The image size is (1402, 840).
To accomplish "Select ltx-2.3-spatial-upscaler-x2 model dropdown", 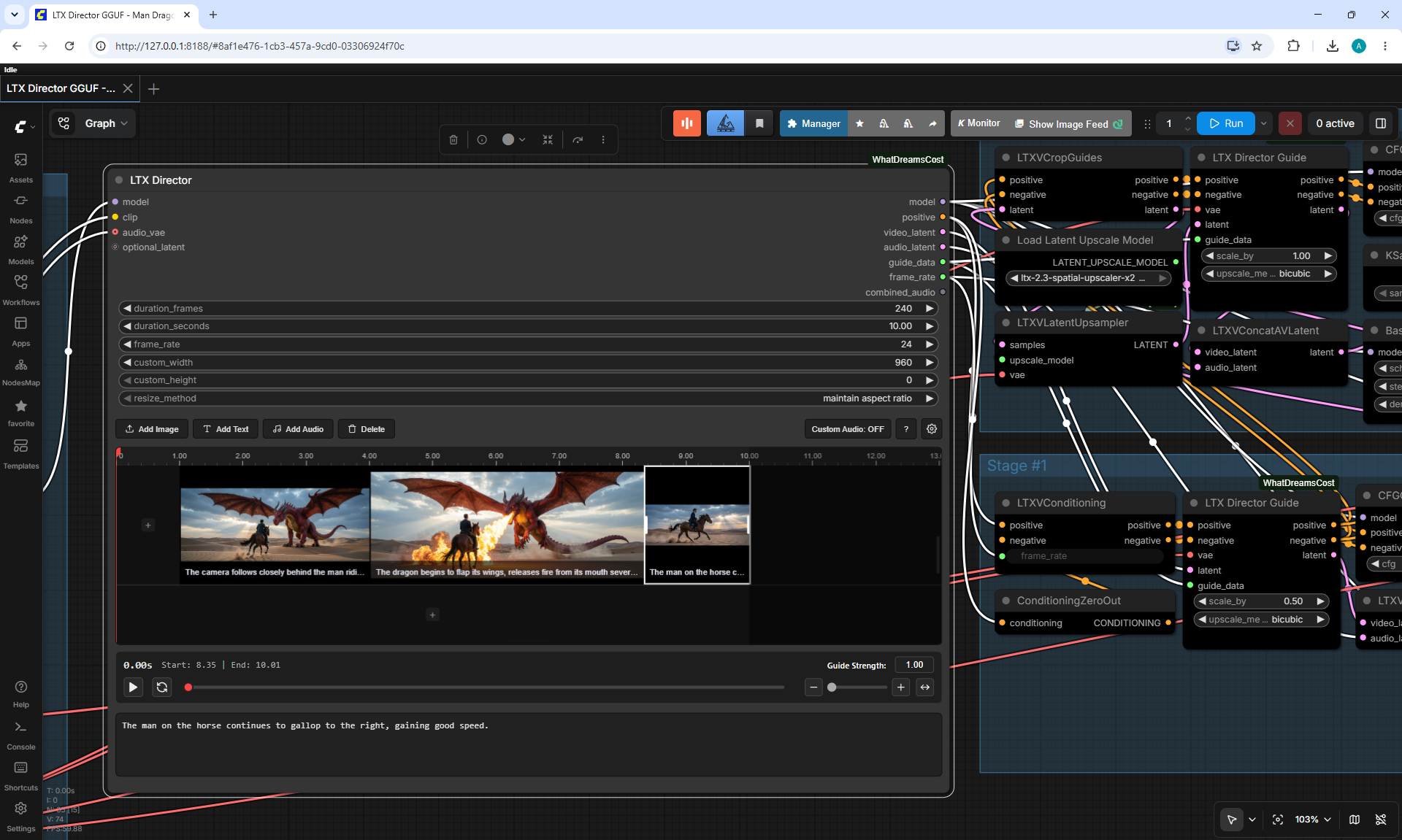I will click(1088, 278).
